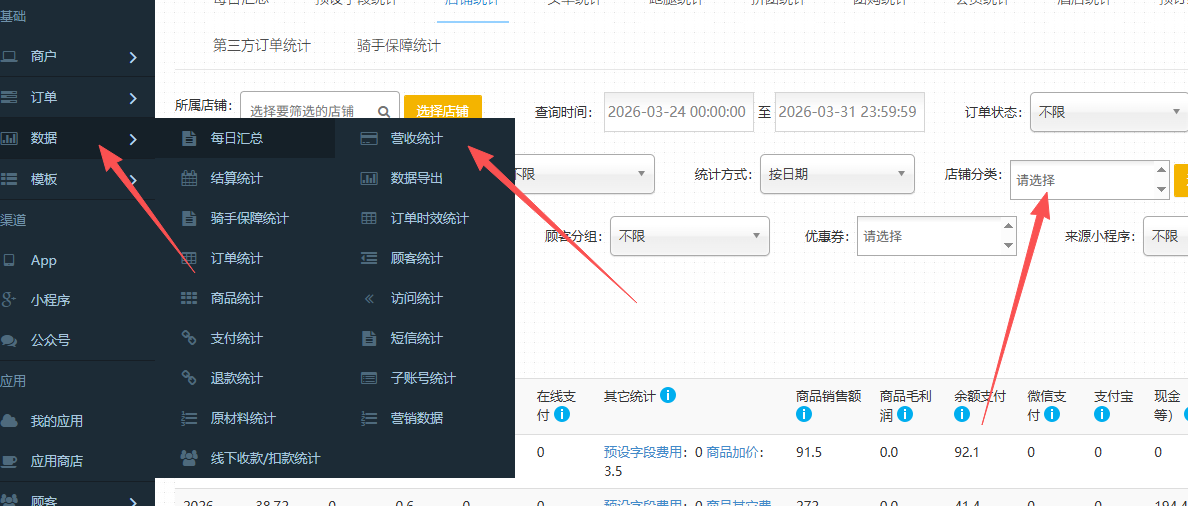Click the search magnifier in store filter

click(384, 112)
